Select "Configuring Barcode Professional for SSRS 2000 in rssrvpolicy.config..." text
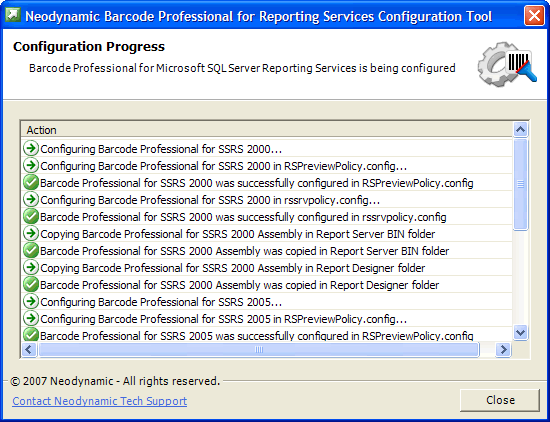 point(210,200)
